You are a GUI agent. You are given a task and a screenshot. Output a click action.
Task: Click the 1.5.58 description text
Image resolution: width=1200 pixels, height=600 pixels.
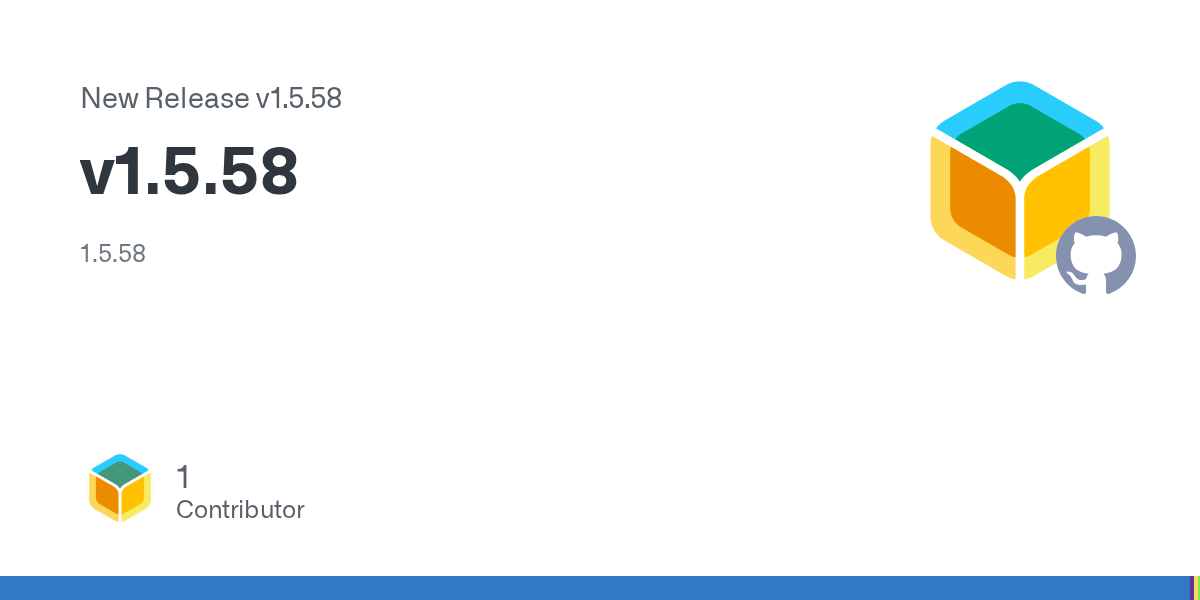click(113, 254)
